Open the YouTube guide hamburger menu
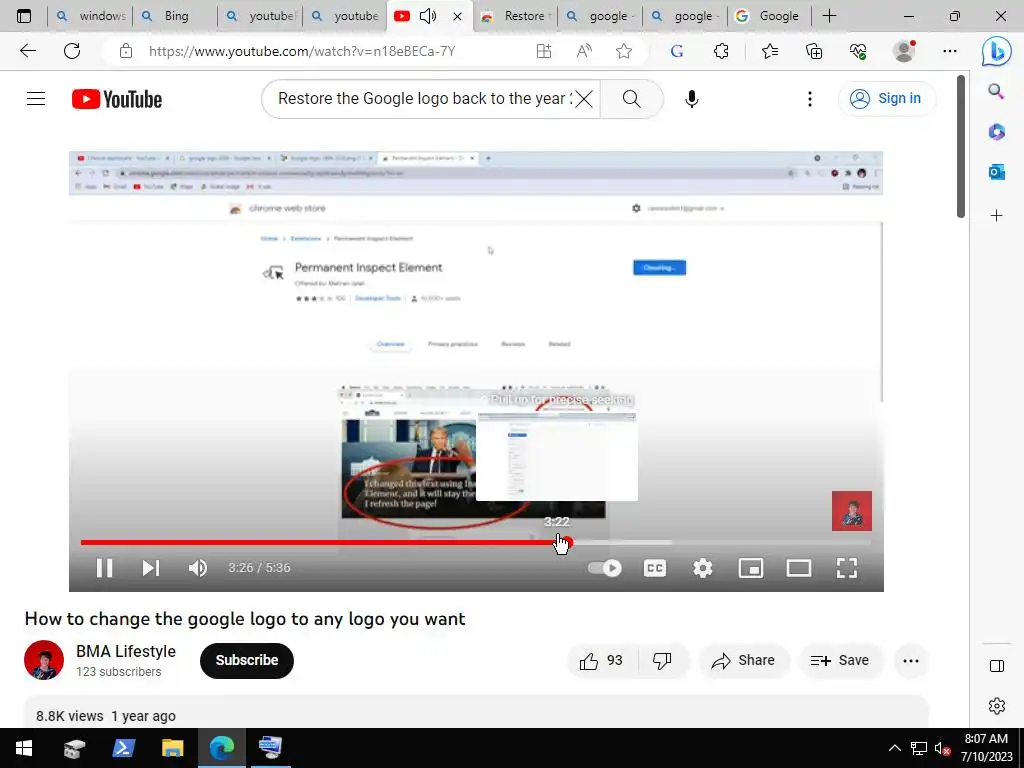 tap(36, 99)
